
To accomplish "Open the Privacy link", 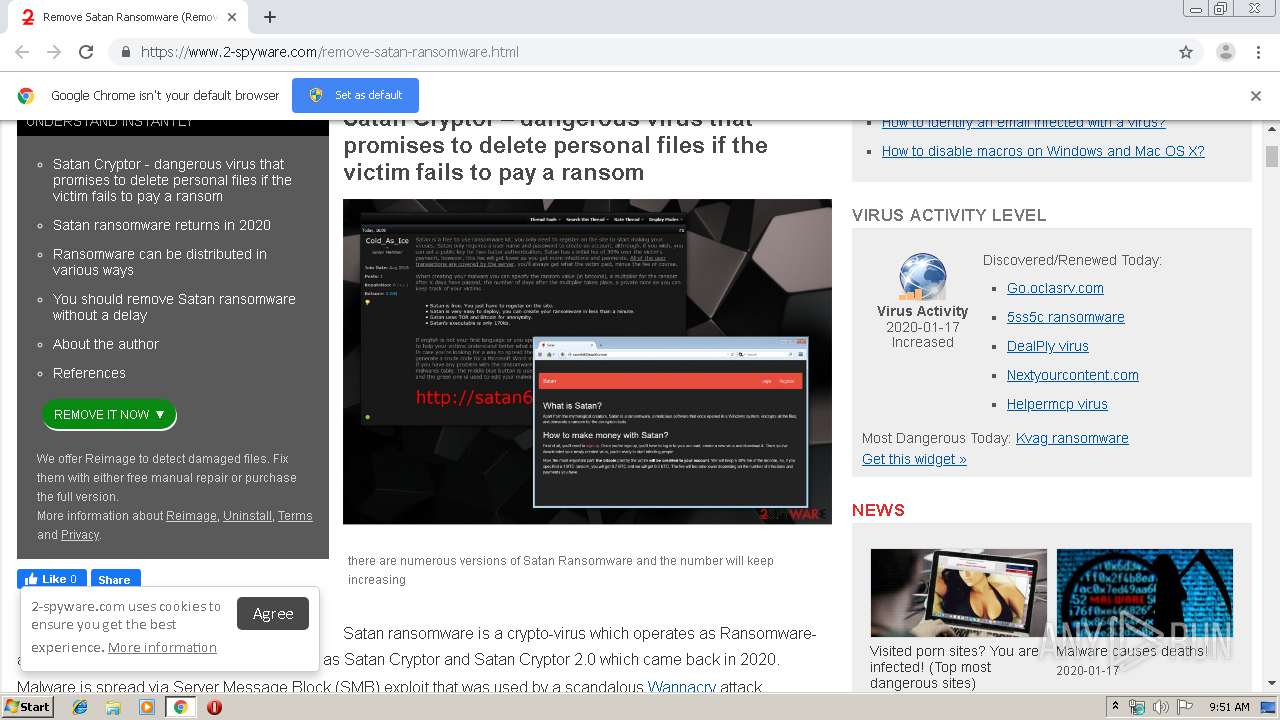I will (79, 535).
